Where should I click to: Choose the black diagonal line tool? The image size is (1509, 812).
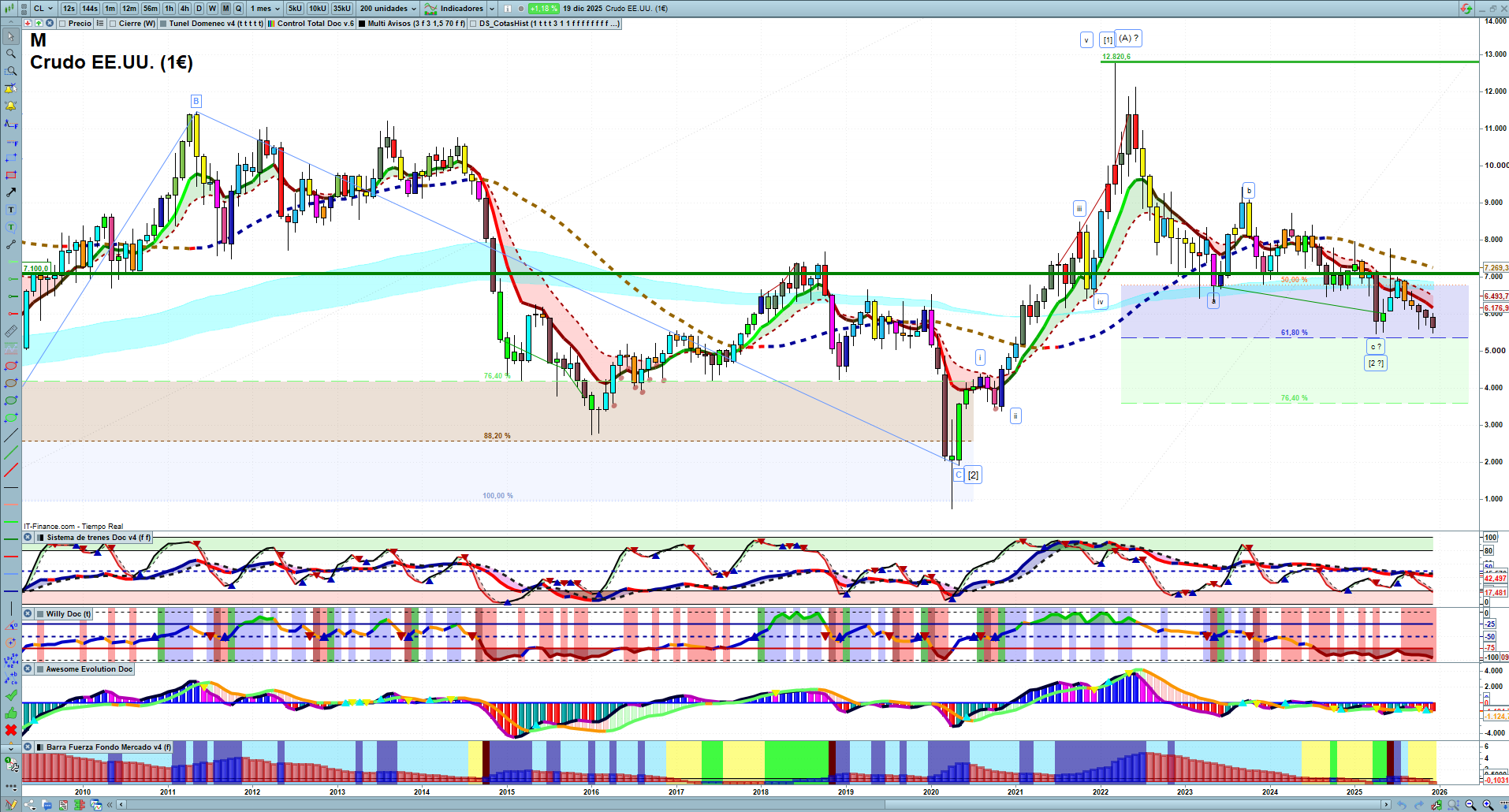[11, 435]
